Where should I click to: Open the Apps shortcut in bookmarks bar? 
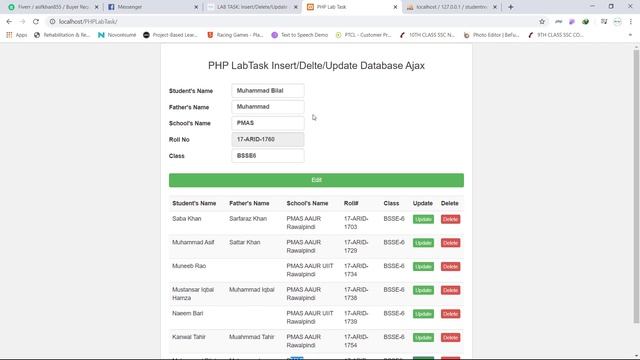click(x=17, y=35)
